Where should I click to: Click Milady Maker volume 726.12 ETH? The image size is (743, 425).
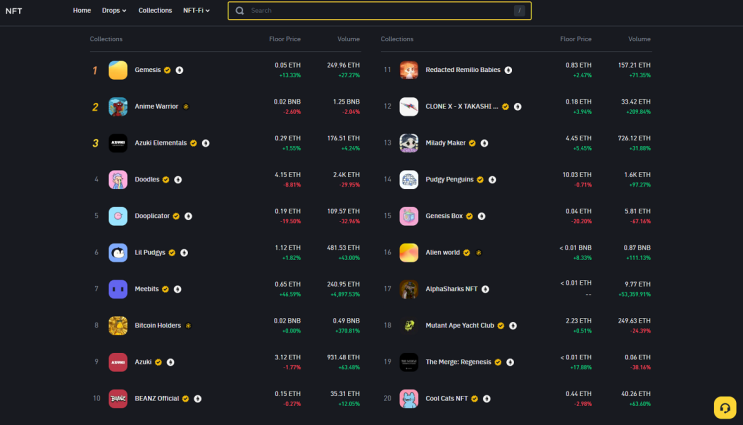(x=634, y=138)
